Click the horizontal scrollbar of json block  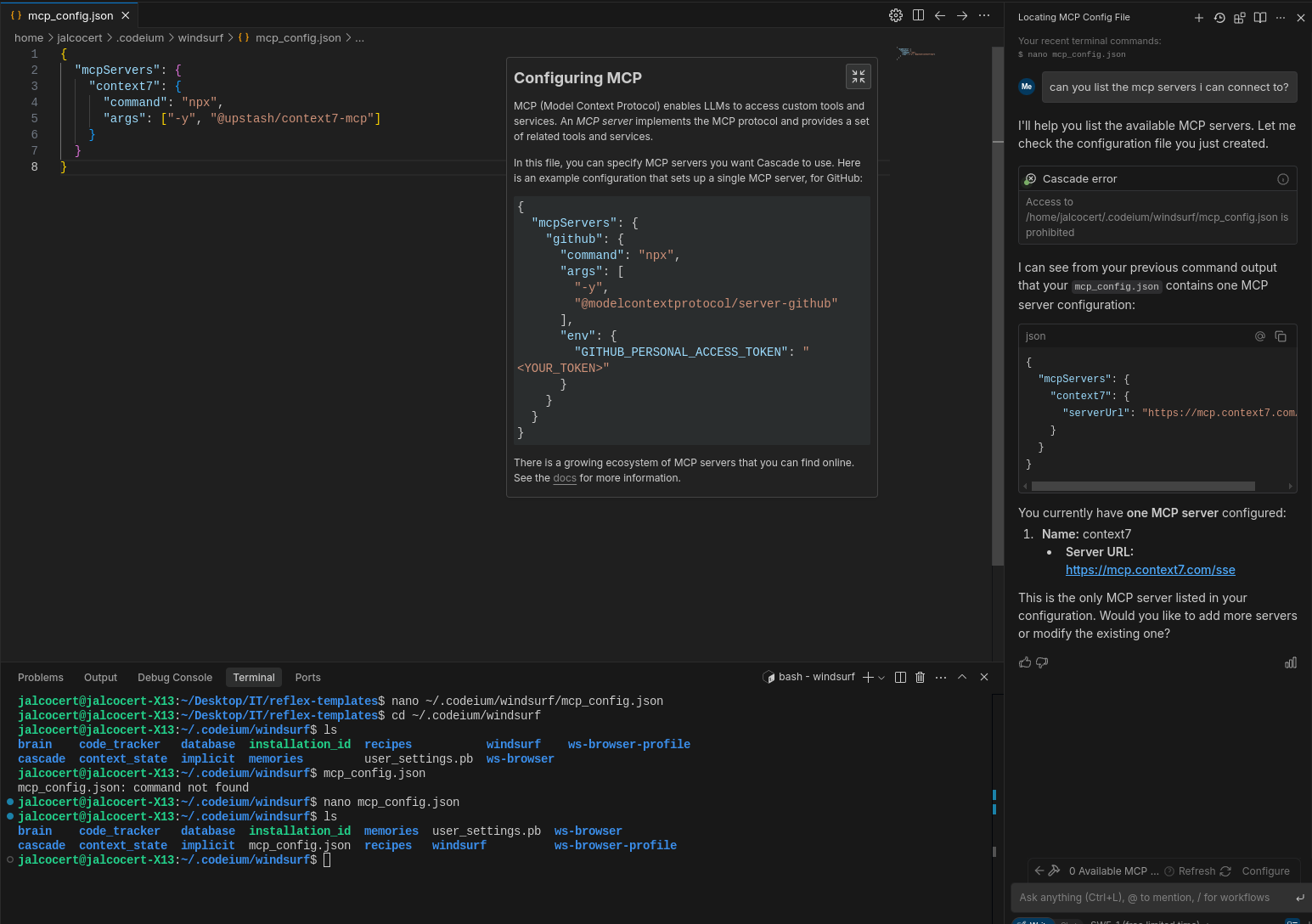1143,487
